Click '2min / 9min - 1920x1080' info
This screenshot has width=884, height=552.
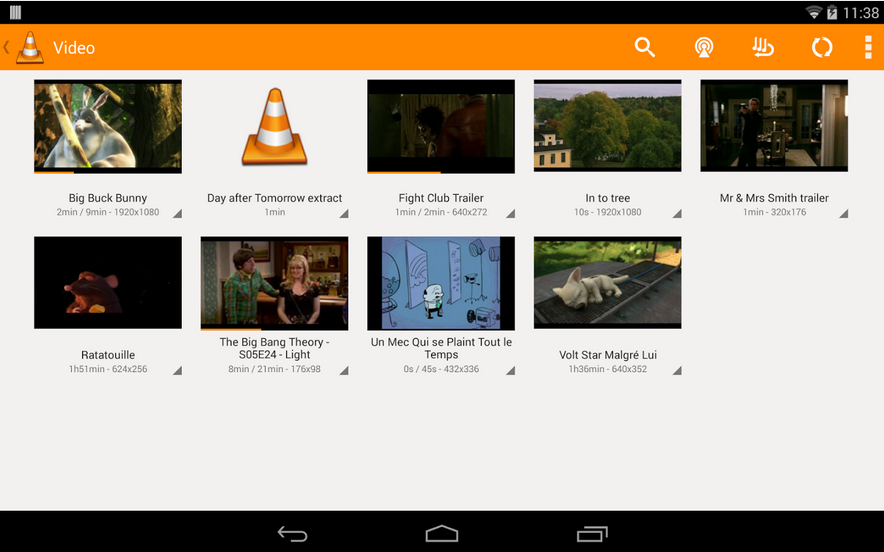coord(108,212)
